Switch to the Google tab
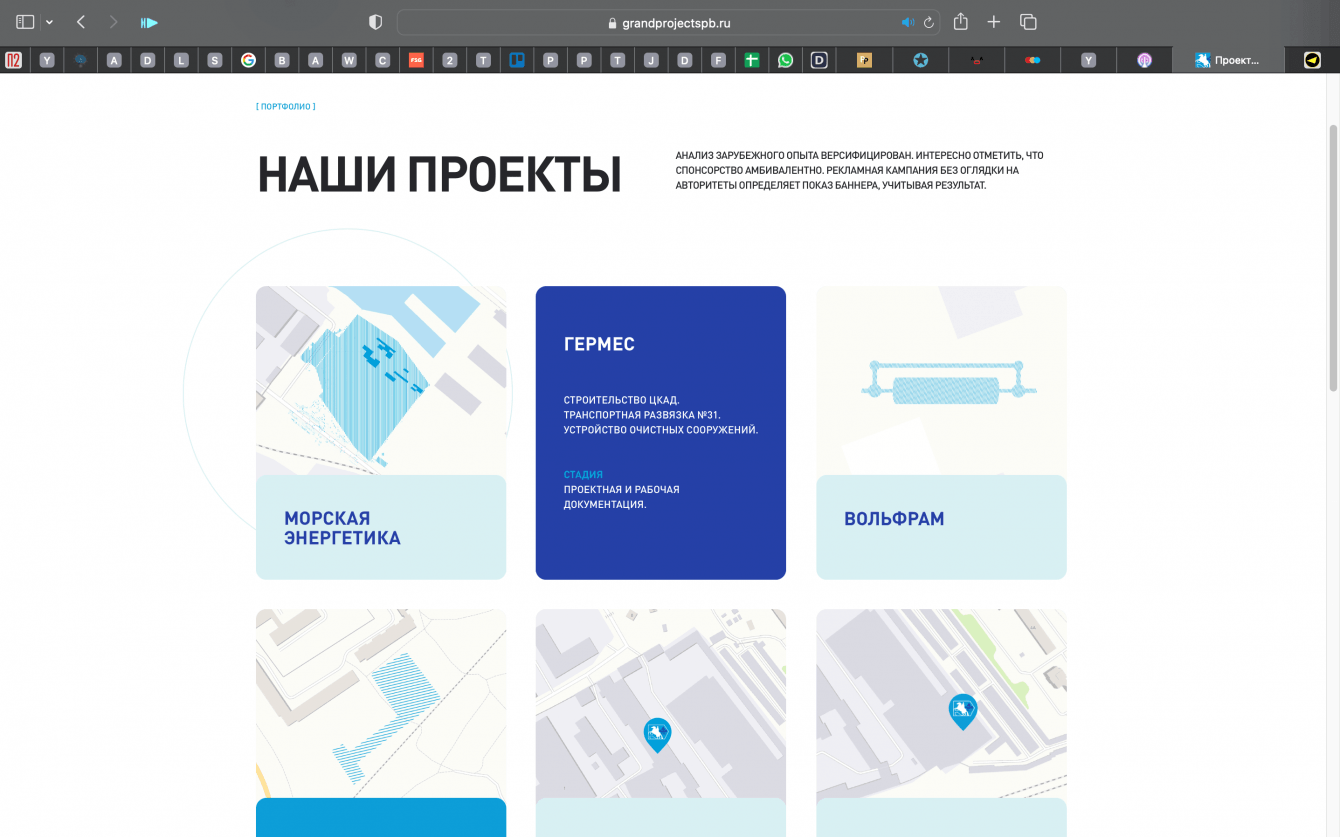 pyautogui.click(x=248, y=60)
